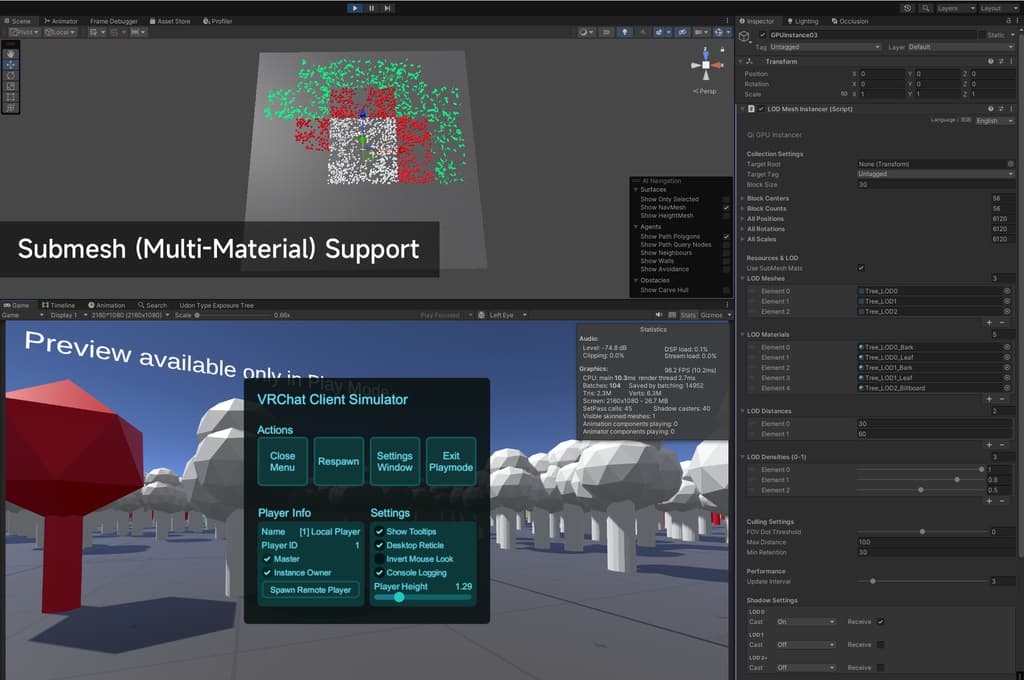The width and height of the screenshot is (1024, 680).
Task: Click the Respawn button
Action: (338, 462)
